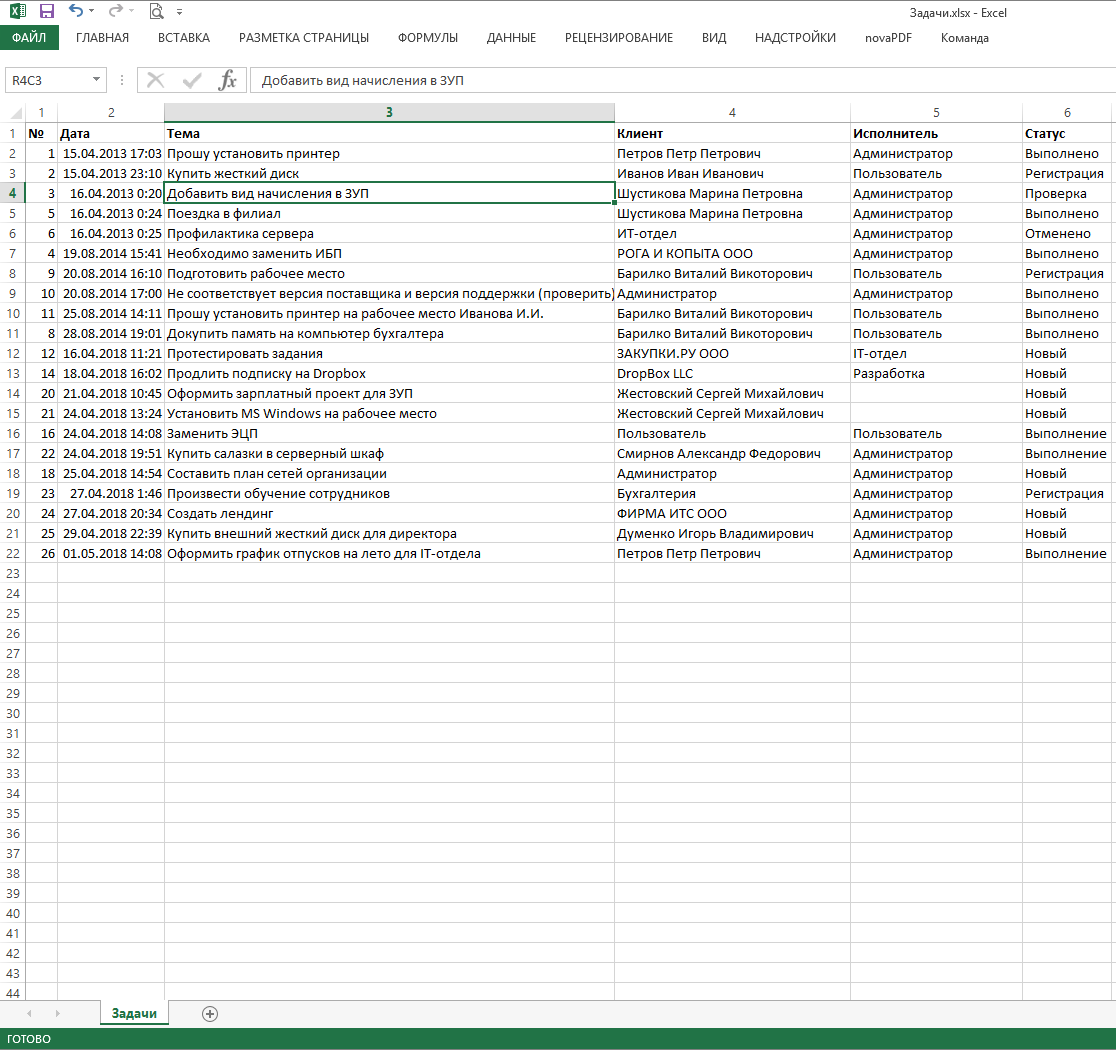Image resolution: width=1116 pixels, height=1050 pixels.
Task: Click the cell 'Создать лендинг'
Action: click(x=389, y=513)
